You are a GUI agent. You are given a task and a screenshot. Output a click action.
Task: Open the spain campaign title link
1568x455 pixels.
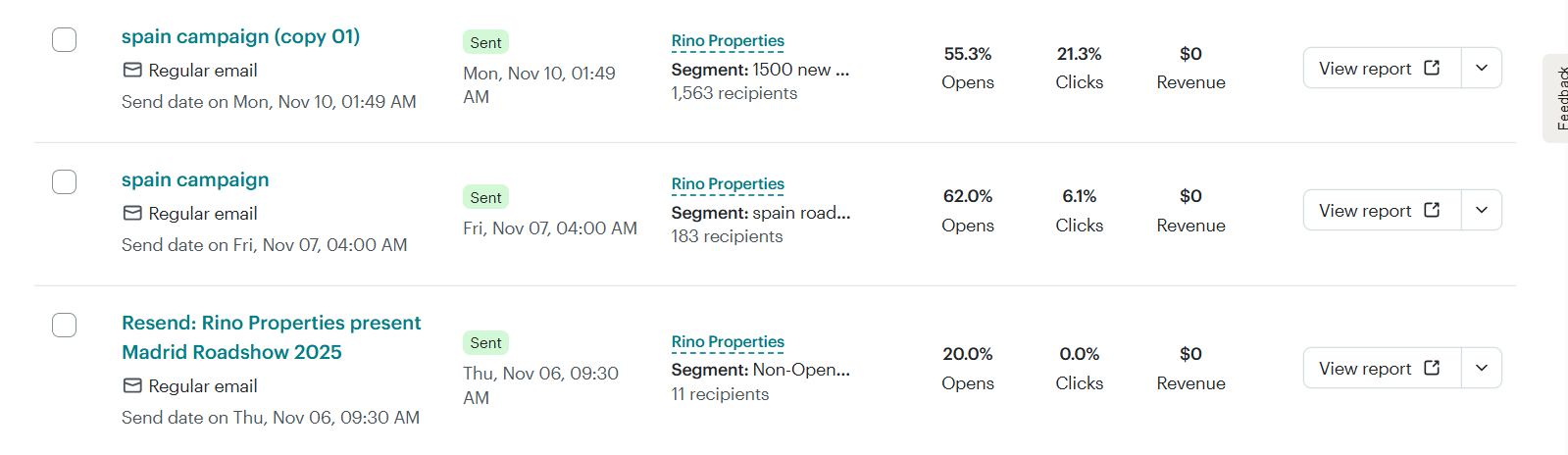point(195,180)
